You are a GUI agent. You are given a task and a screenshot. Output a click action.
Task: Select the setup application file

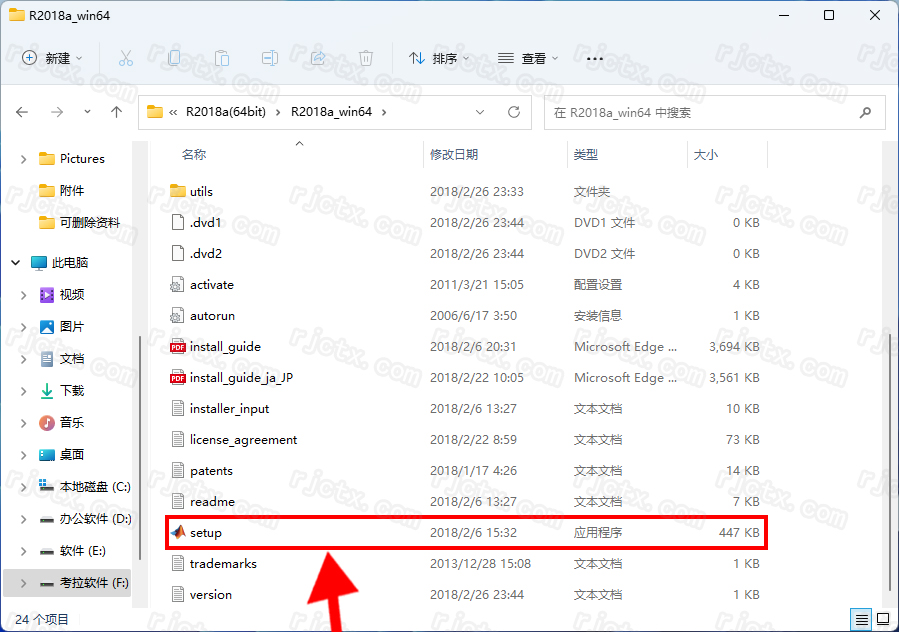206,532
